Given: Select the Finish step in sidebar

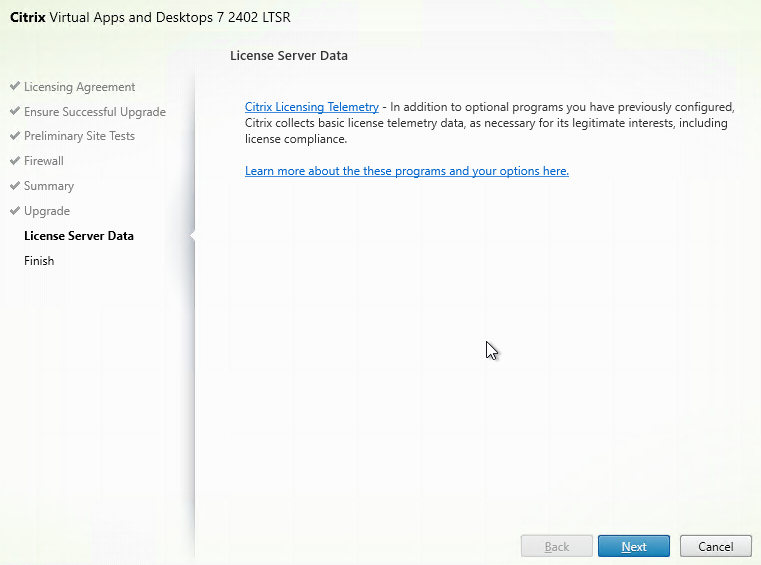Looking at the screenshot, I should point(39,261).
